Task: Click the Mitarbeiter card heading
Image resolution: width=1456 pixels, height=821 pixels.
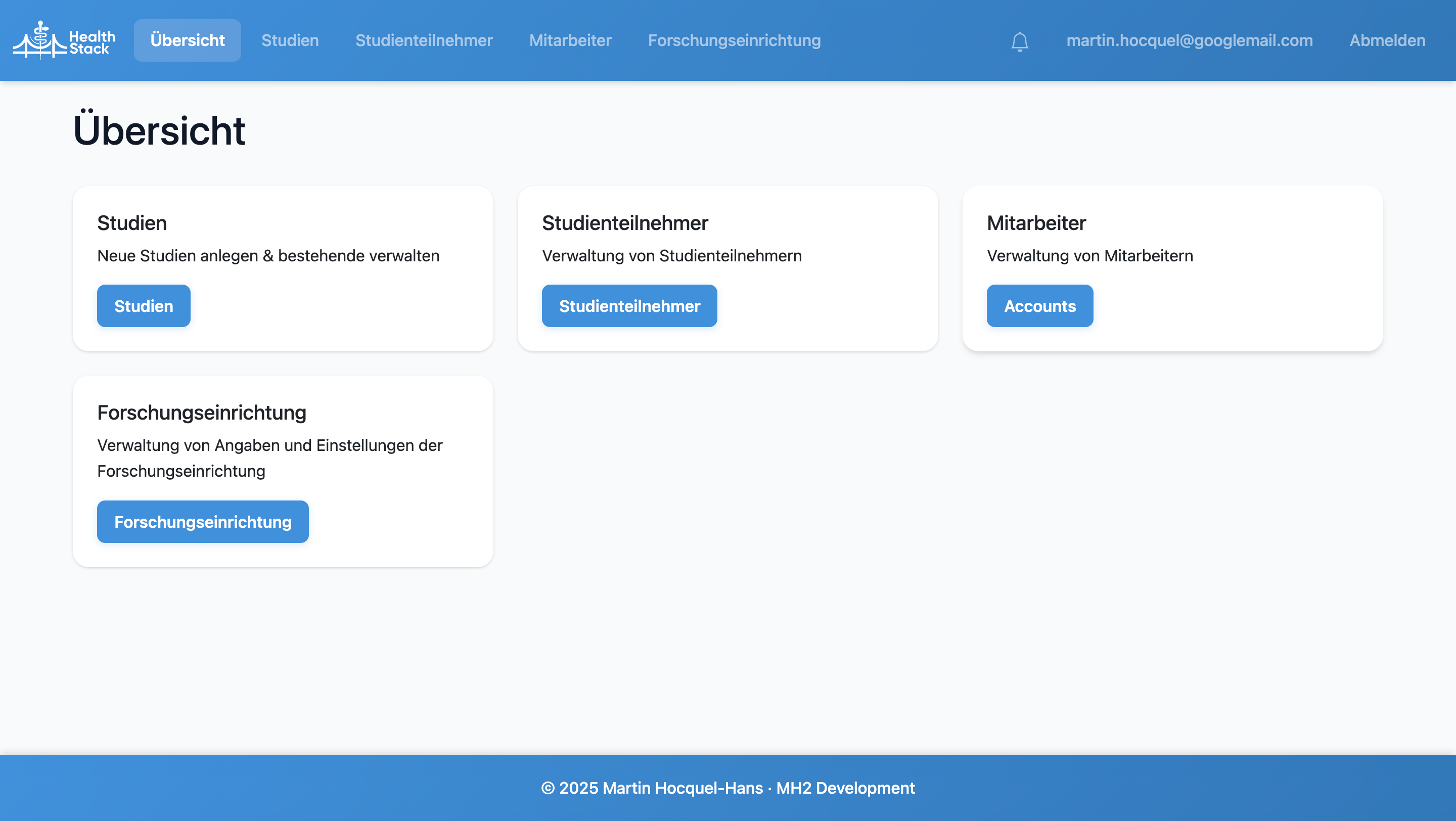Action: (1036, 223)
